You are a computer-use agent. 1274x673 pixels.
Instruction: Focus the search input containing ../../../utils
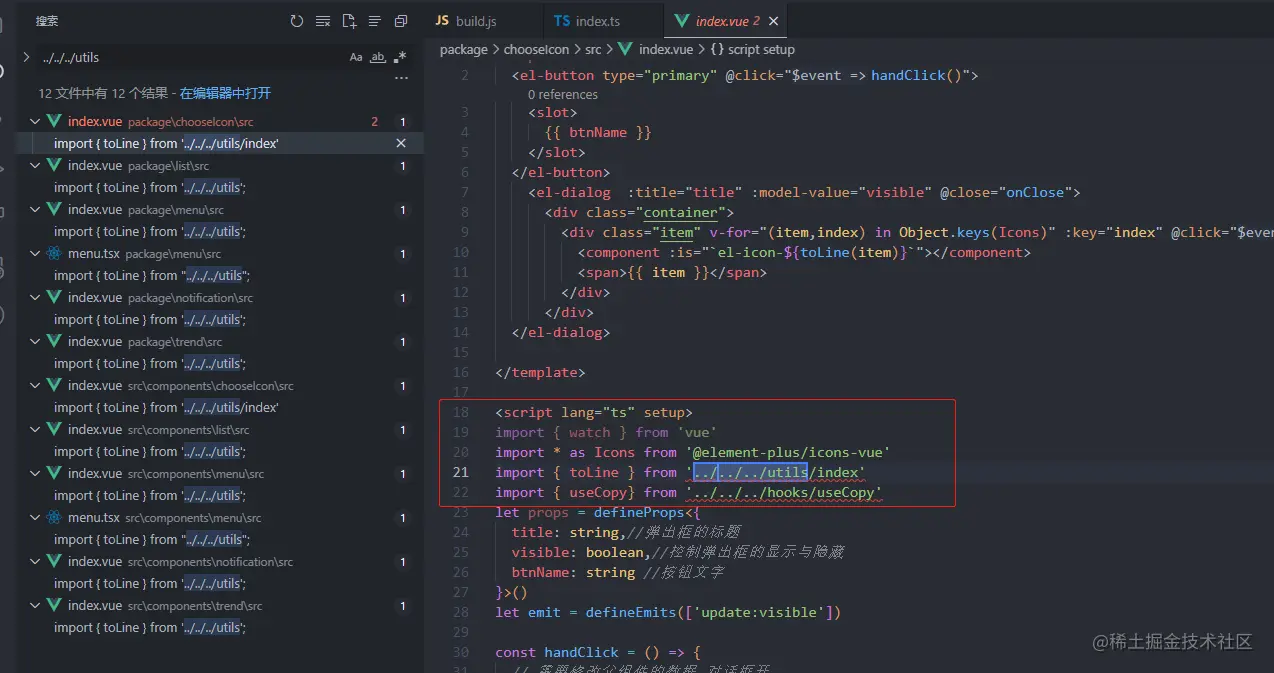(190, 57)
